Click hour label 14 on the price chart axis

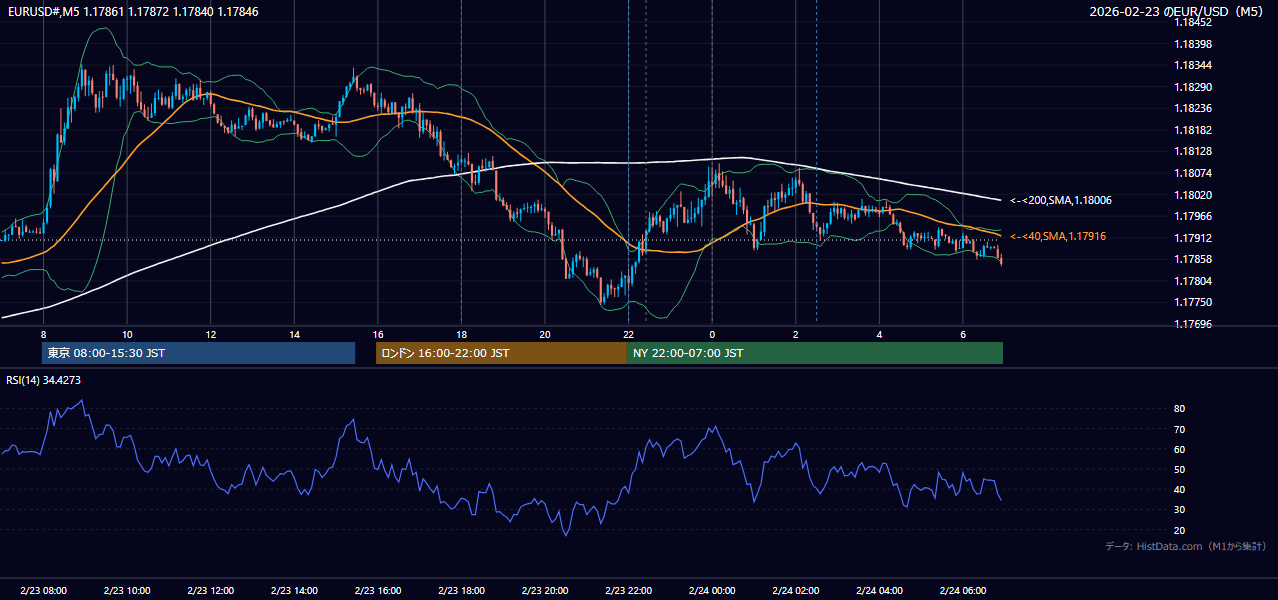(294, 334)
